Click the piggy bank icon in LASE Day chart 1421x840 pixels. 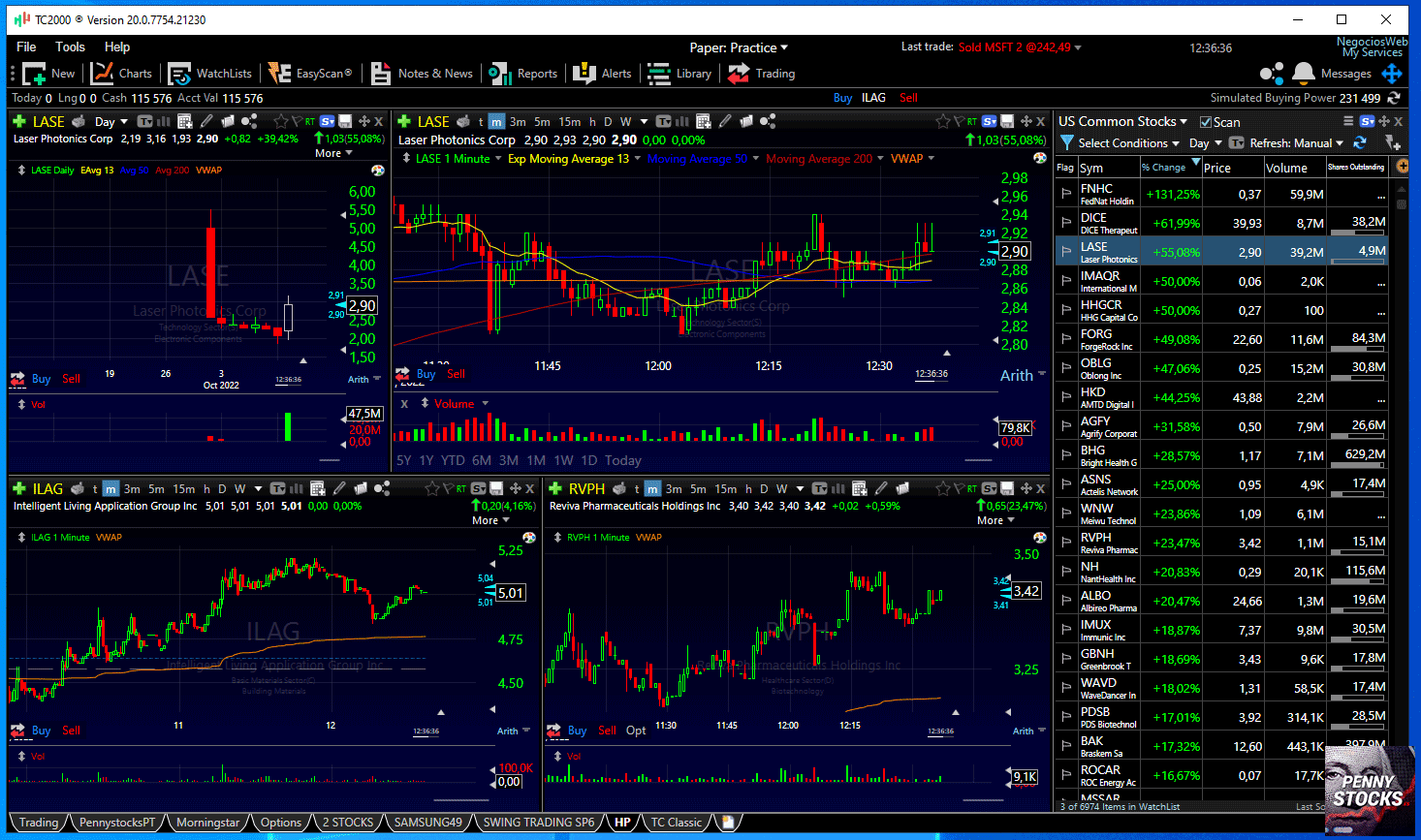tap(79, 121)
